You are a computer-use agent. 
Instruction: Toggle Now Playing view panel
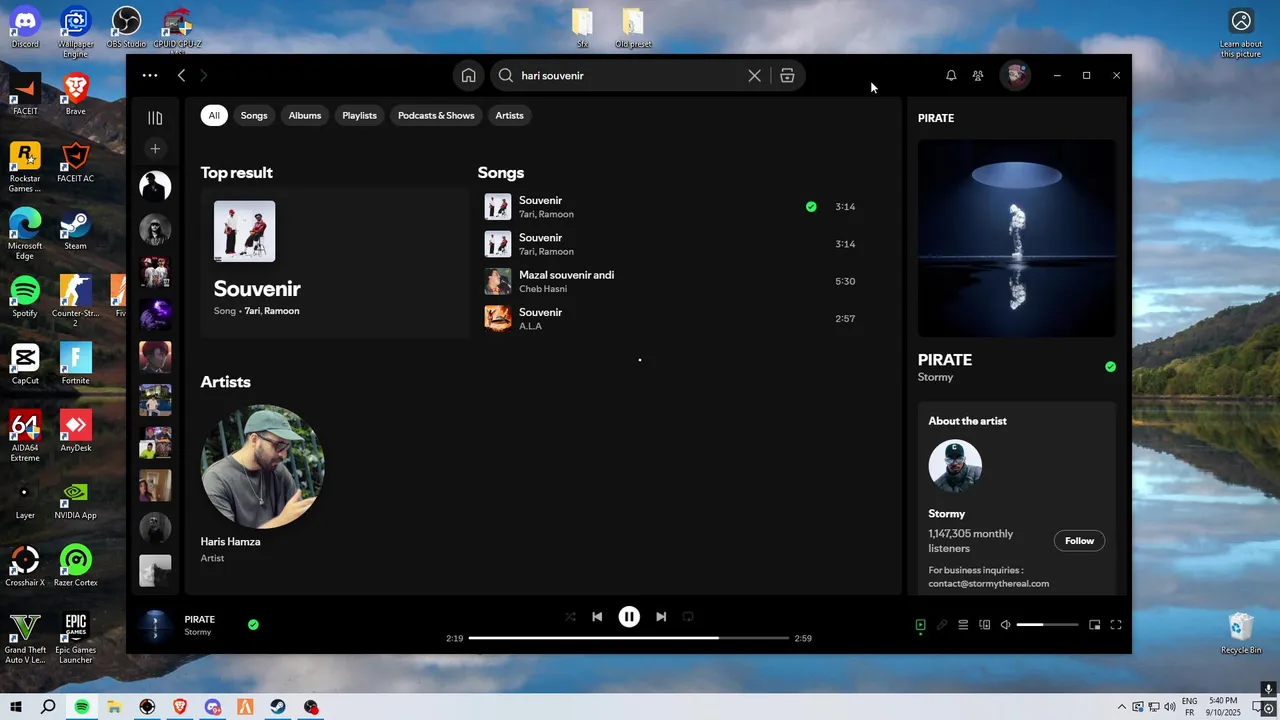pos(920,625)
